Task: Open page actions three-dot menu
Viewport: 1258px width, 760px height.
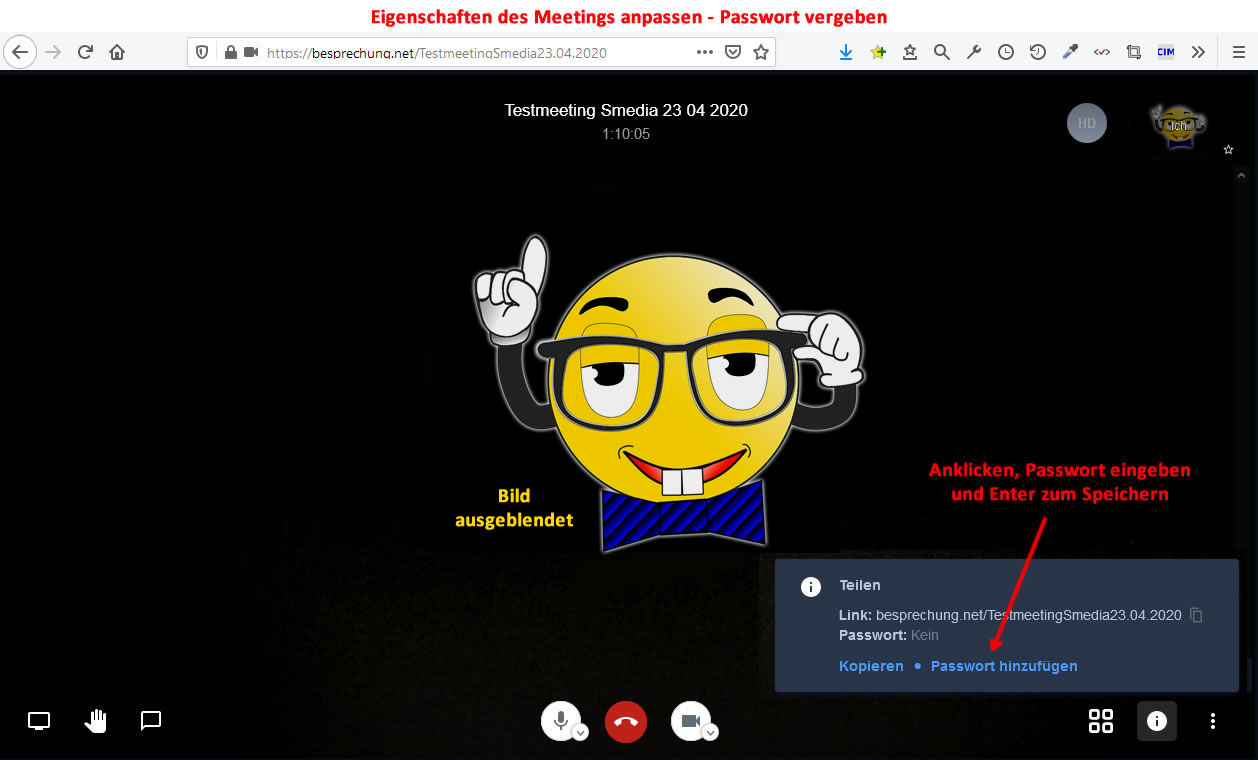Action: coord(705,52)
